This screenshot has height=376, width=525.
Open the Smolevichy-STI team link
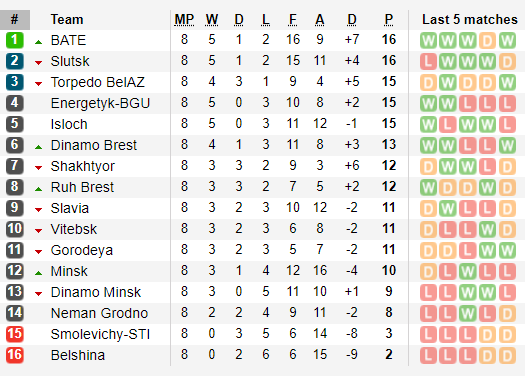100,334
